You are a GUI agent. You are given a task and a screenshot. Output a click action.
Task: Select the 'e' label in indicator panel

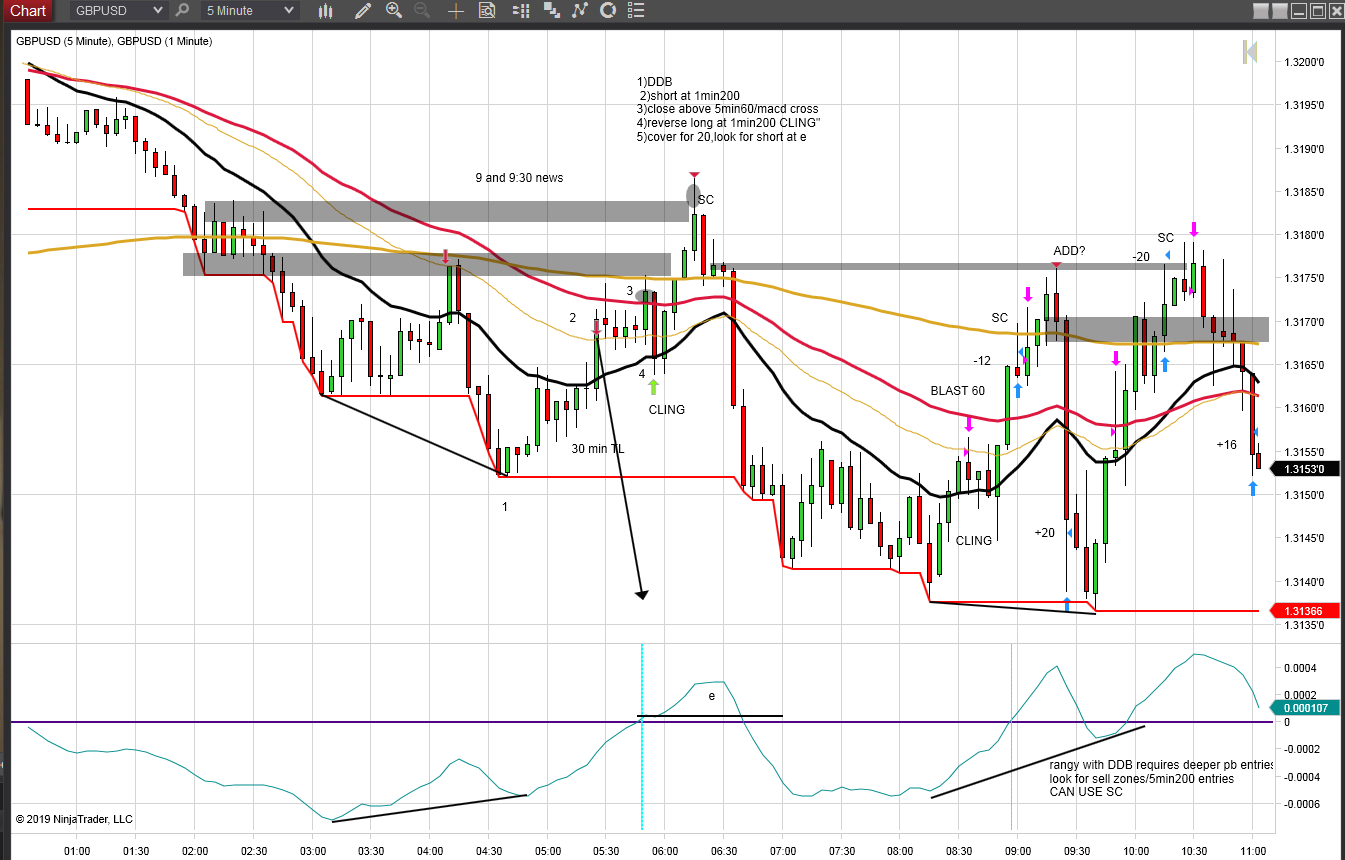tap(712, 696)
